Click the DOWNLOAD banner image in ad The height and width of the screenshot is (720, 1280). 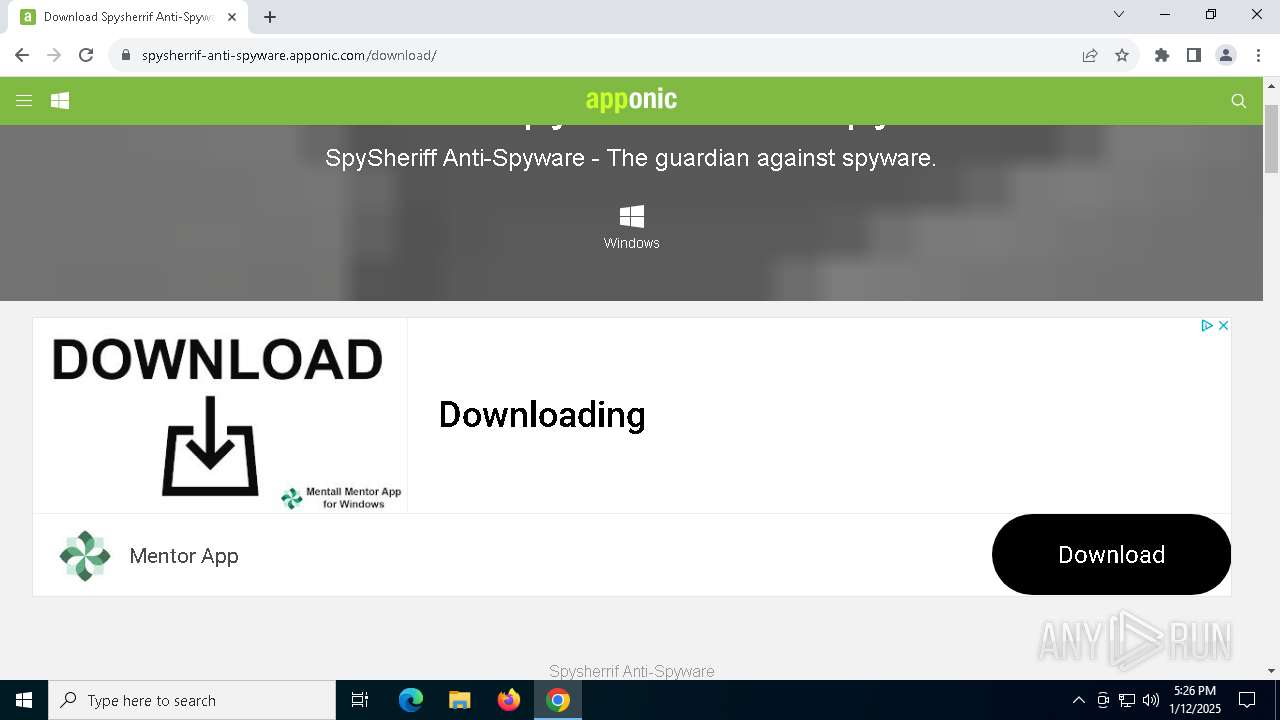click(x=220, y=415)
